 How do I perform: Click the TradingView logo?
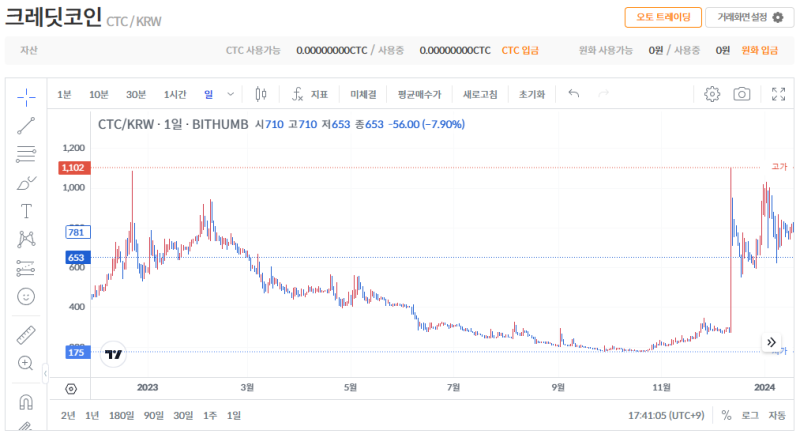113,354
